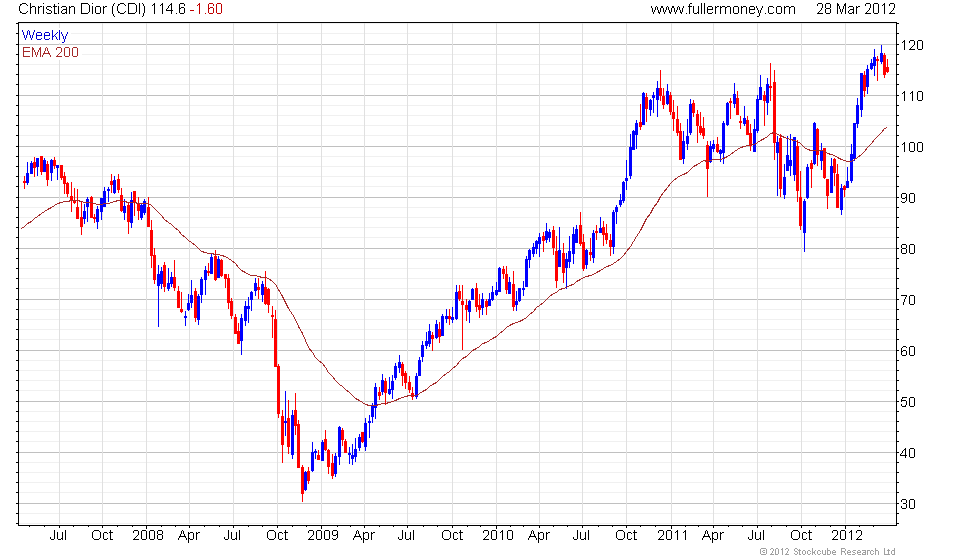The height and width of the screenshot is (560, 980).
Task: Click the 2011 year label on time axis
Action: click(x=672, y=536)
